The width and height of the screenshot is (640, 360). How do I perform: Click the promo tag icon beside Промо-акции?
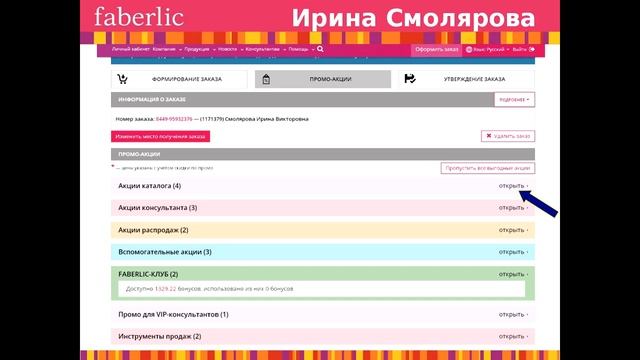tap(266, 79)
